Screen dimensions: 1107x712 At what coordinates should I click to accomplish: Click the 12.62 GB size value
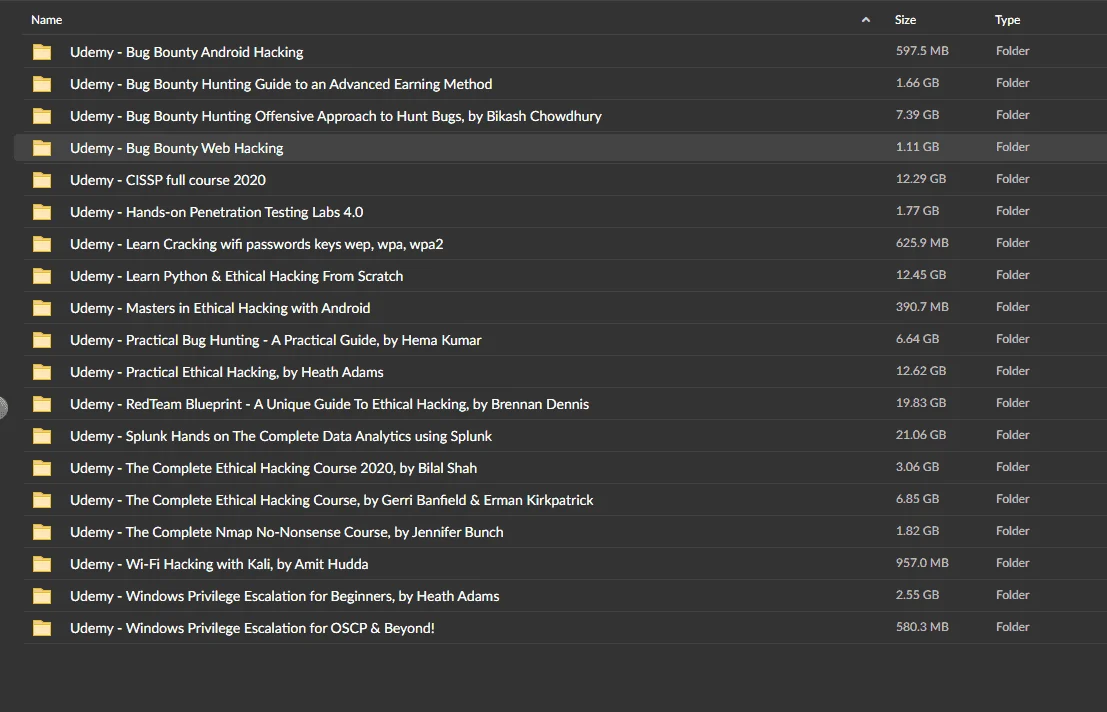pos(921,370)
